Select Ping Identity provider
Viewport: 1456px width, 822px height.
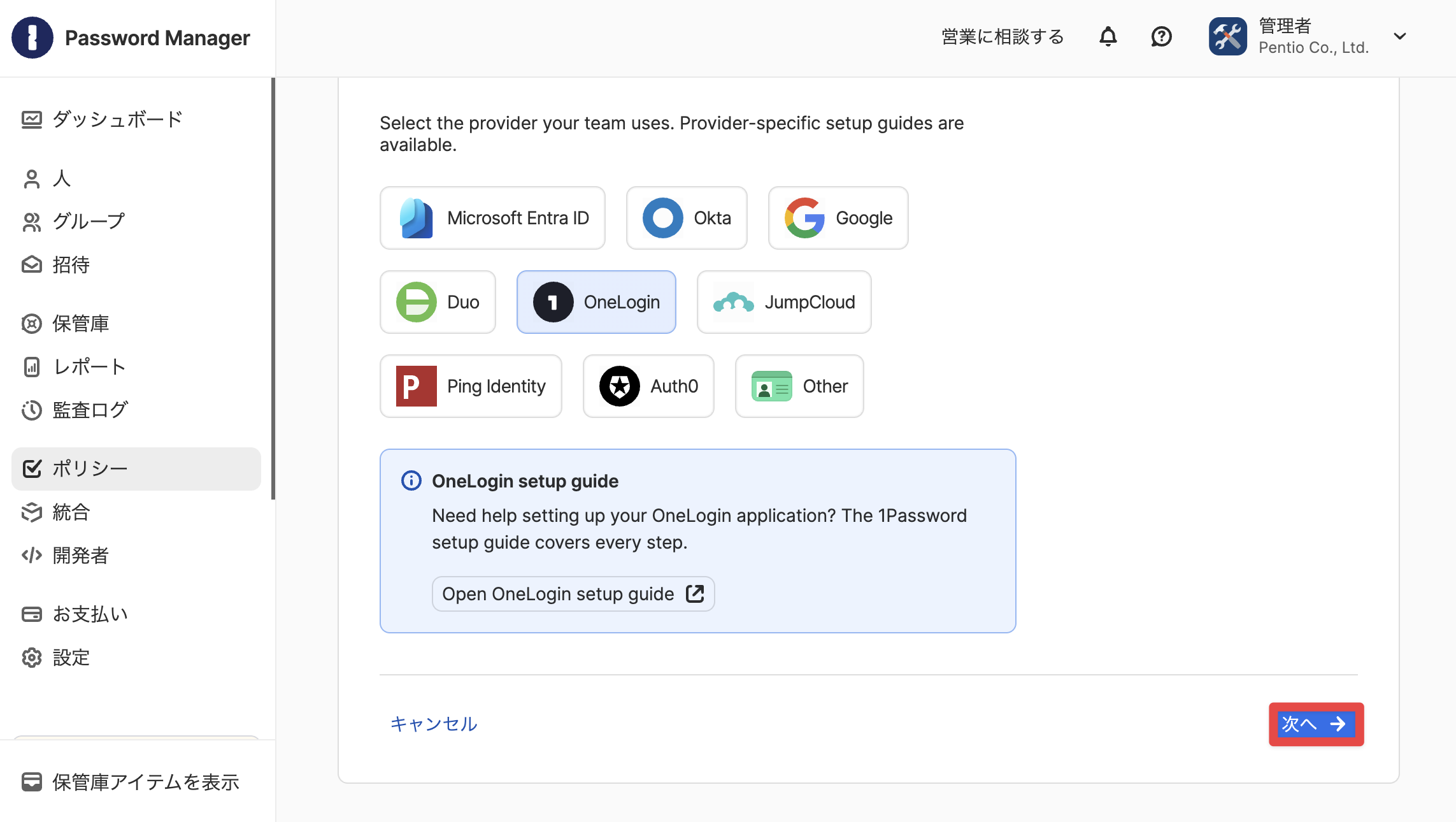coord(471,386)
